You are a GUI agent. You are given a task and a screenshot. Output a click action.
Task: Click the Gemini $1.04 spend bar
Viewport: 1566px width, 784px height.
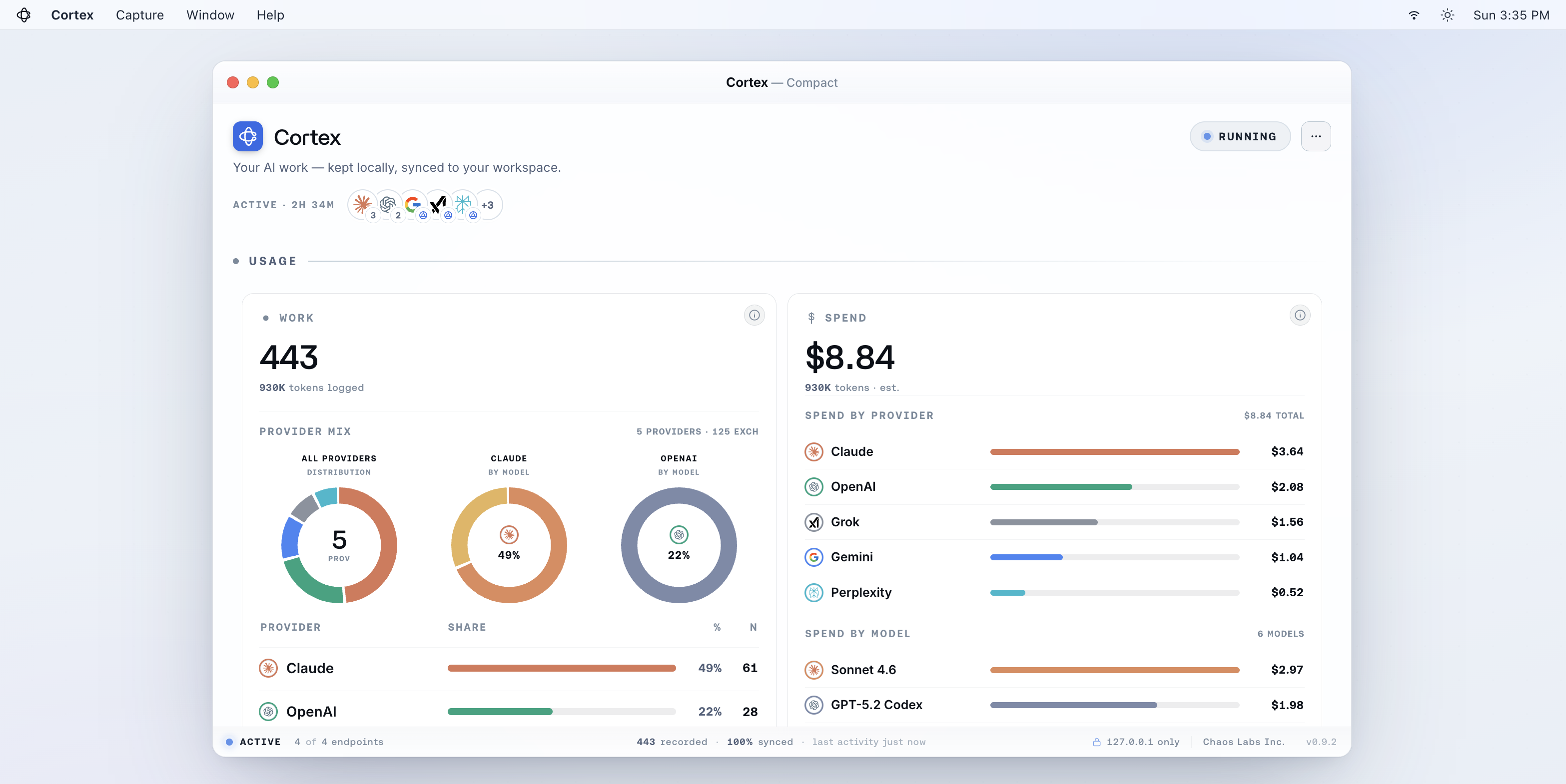(x=1115, y=557)
